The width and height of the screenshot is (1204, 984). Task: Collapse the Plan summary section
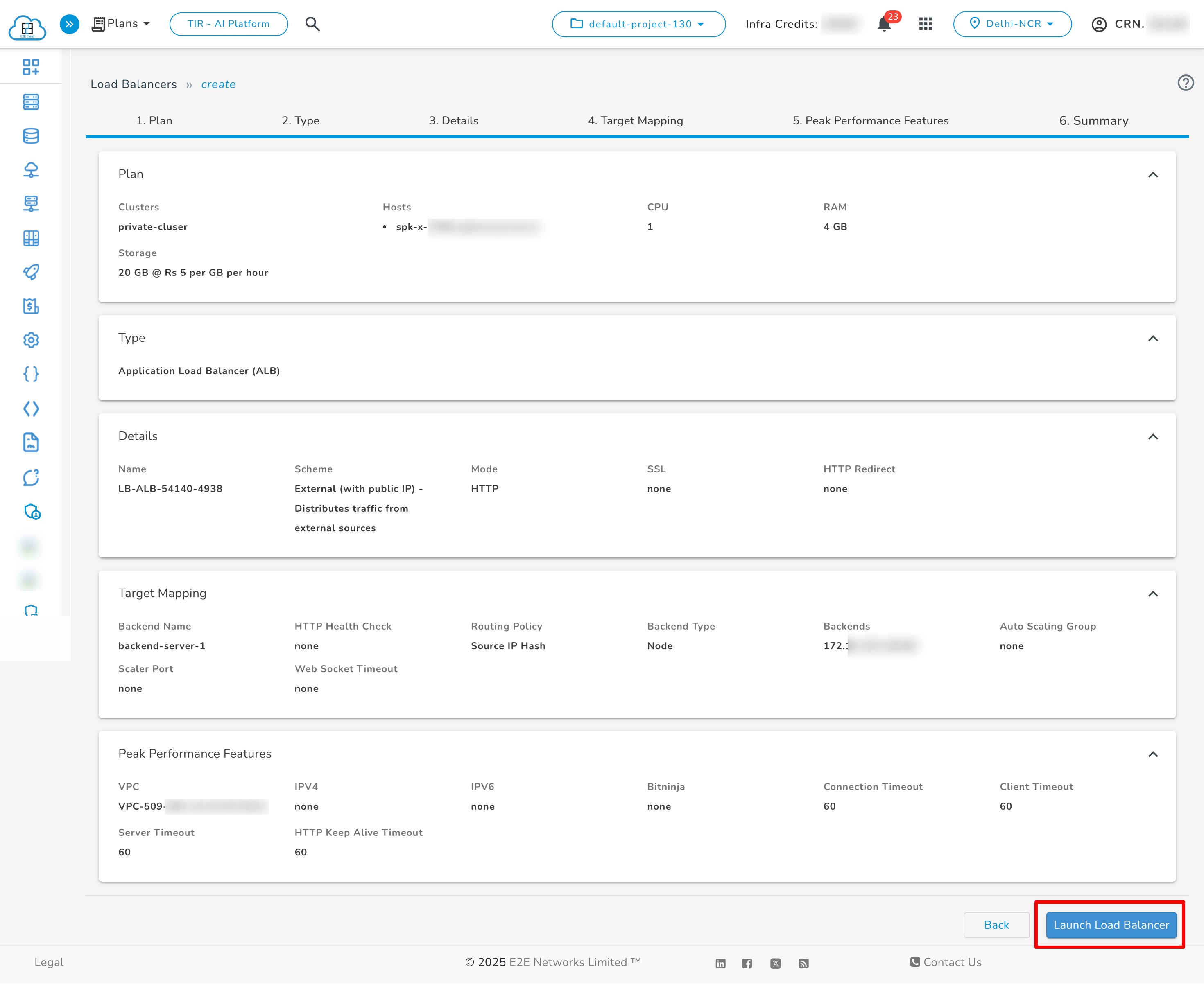1154,175
